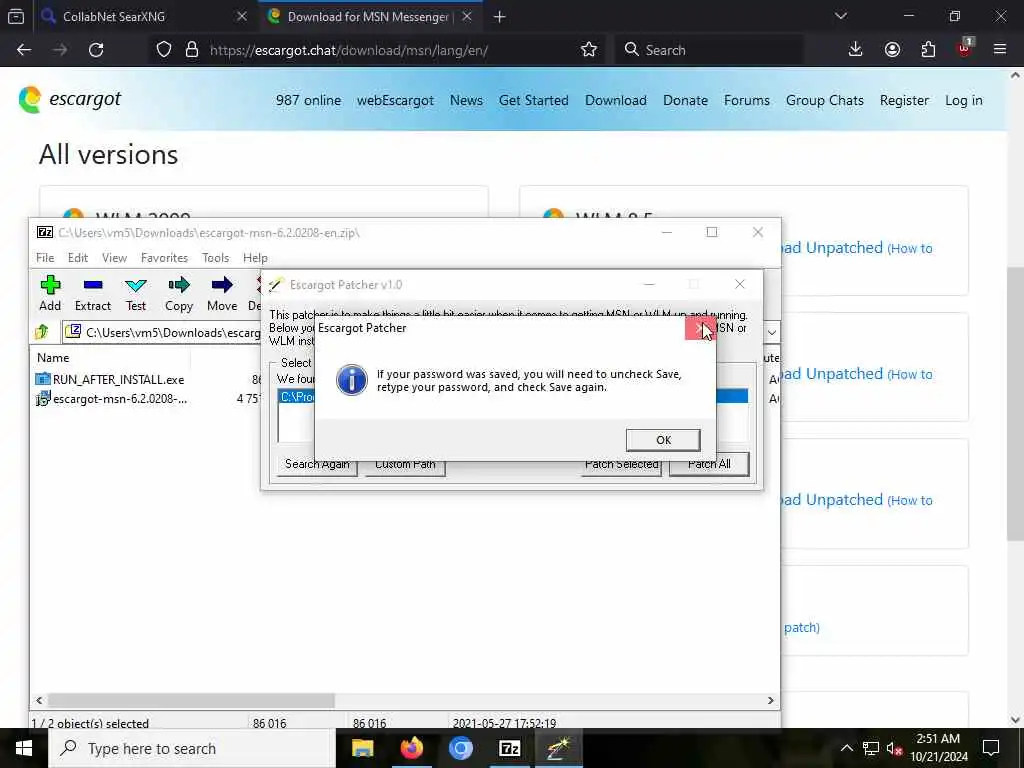
Task: Open the 7-Zip File menu
Action: click(45, 258)
